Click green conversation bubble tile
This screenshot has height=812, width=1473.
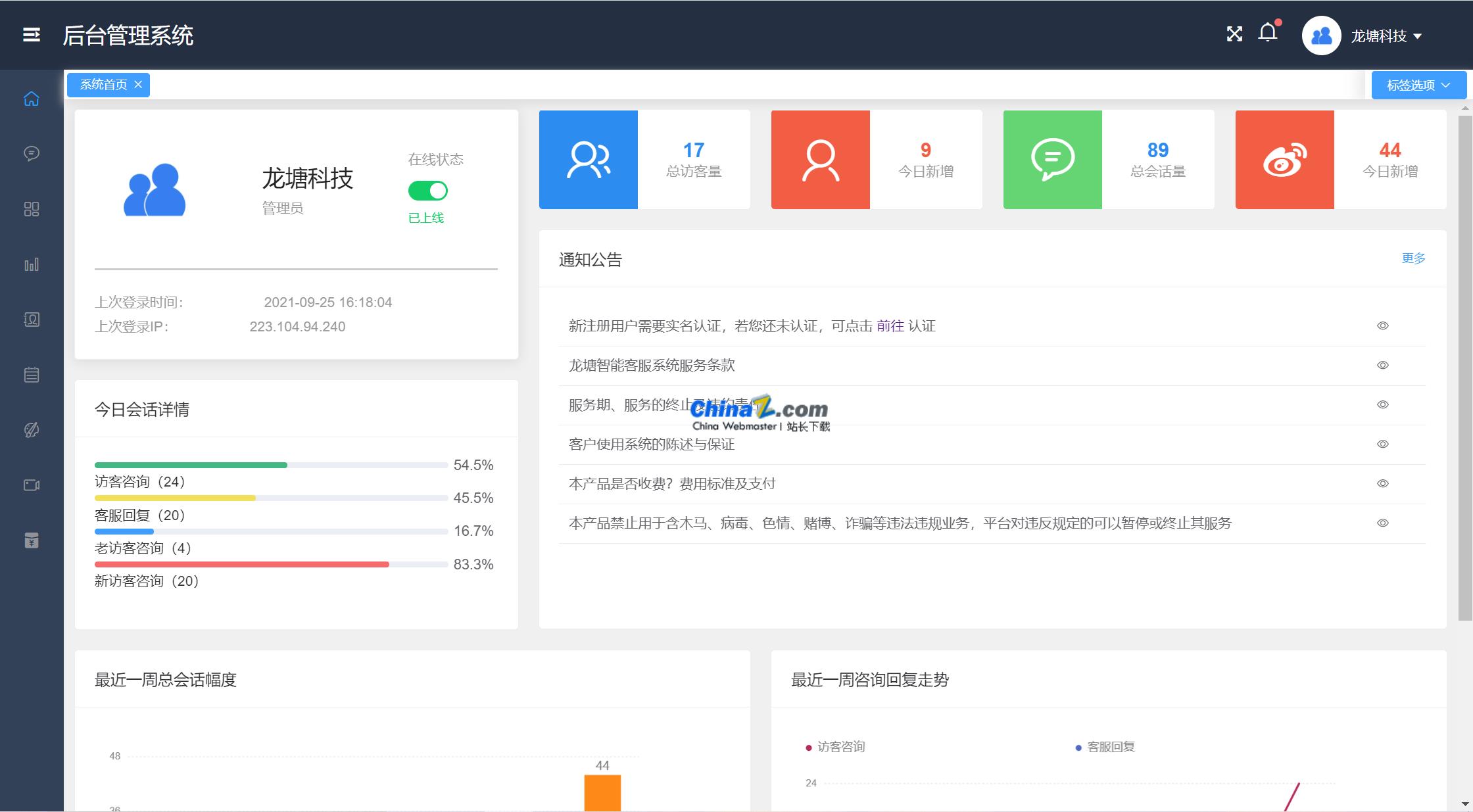[x=1053, y=160]
